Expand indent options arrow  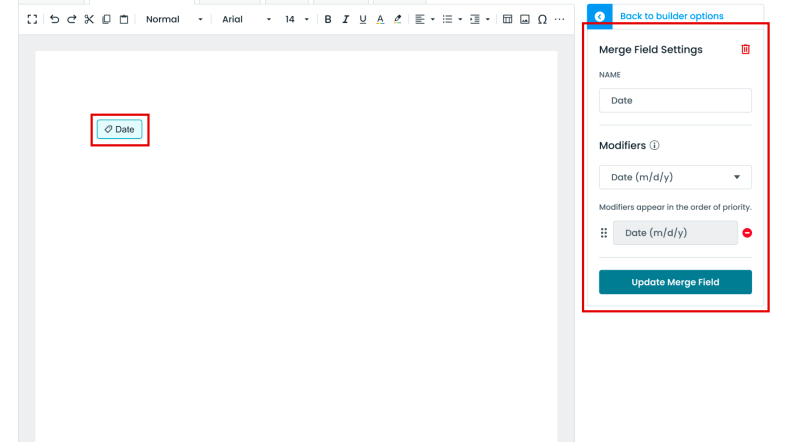(x=488, y=19)
